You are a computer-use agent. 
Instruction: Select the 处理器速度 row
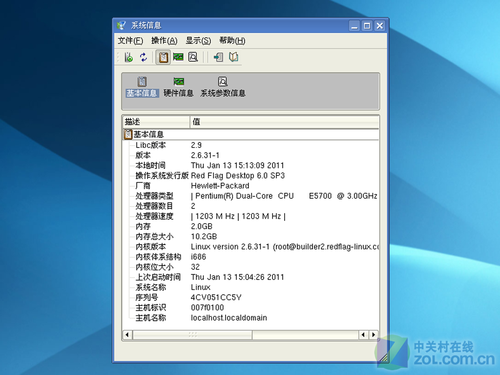251,216
